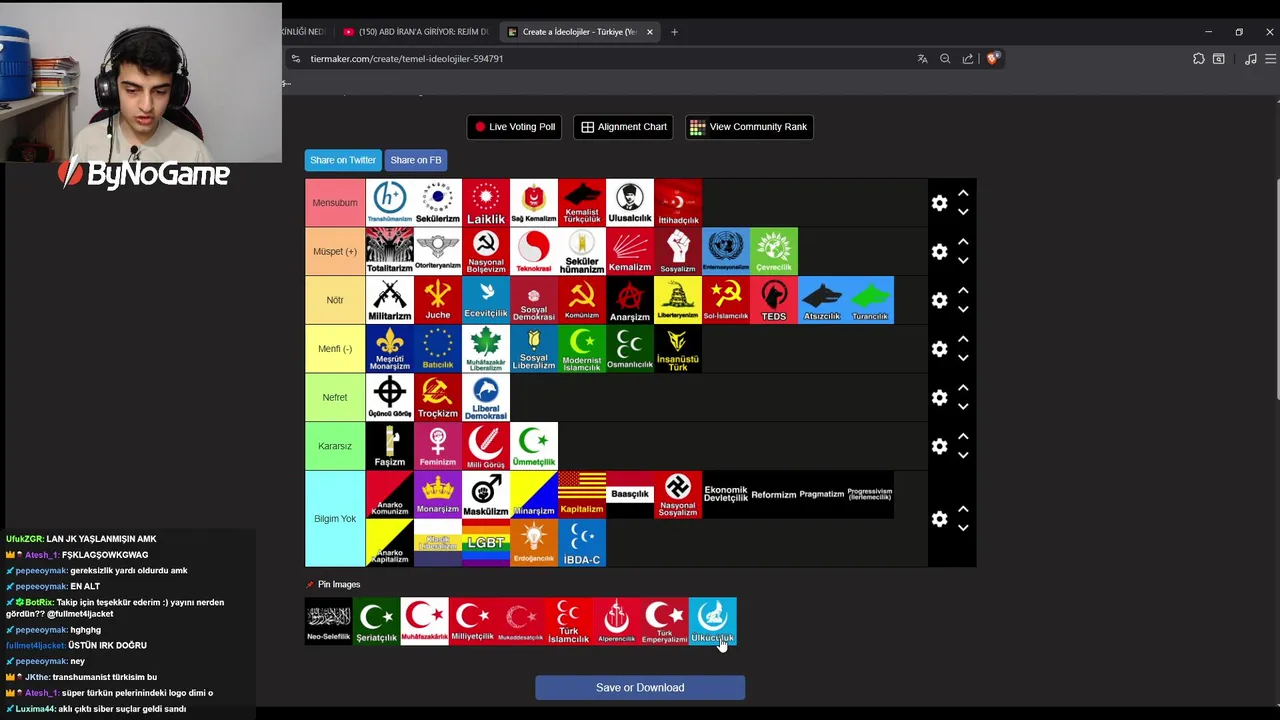The width and height of the screenshot is (1280, 720).
Task: Select the Meşruti Monarşizm tile
Action: (389, 348)
